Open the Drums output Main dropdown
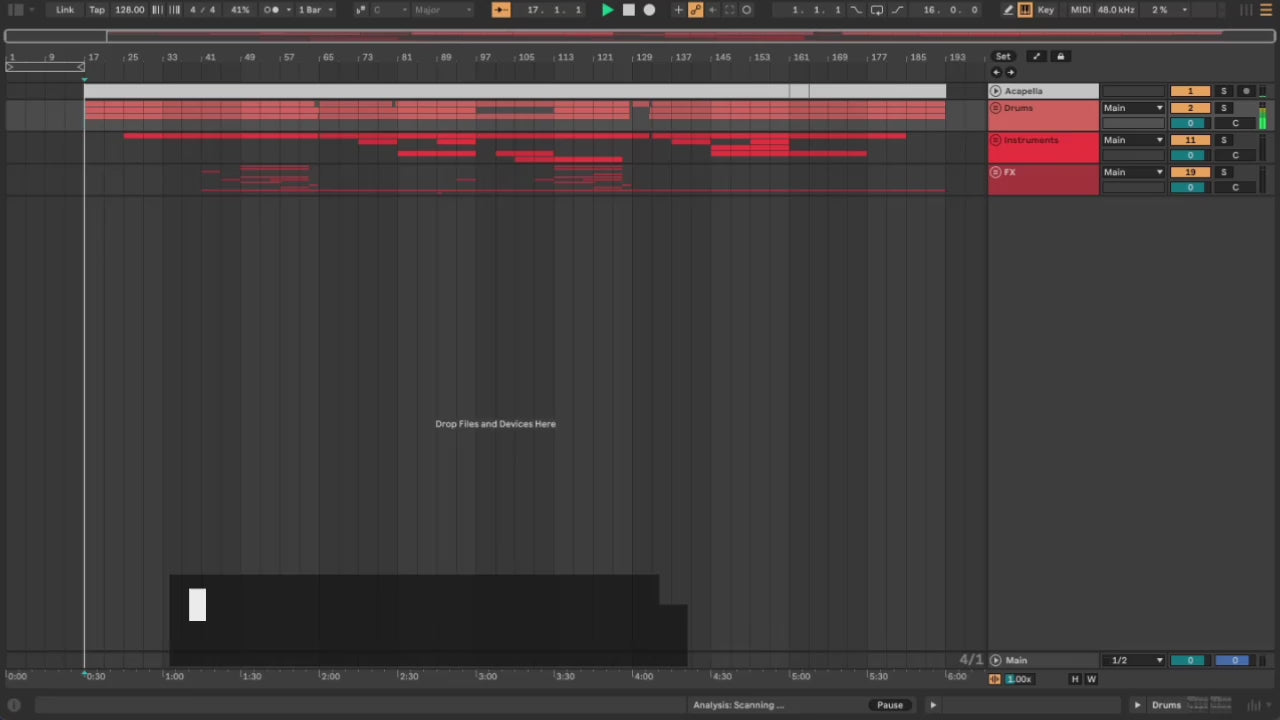The height and width of the screenshot is (720, 1280). pyautogui.click(x=1133, y=108)
